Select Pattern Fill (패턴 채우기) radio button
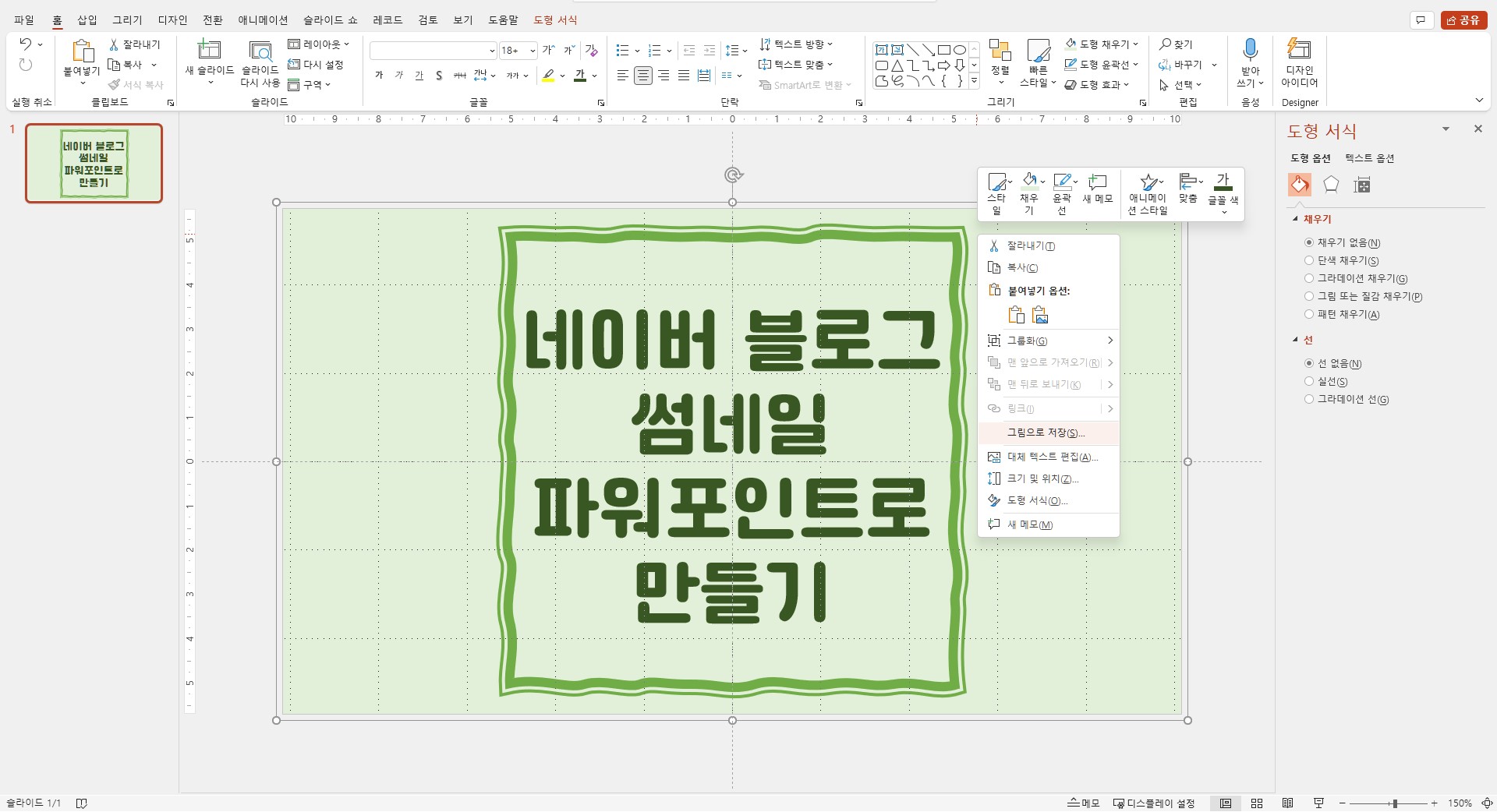Viewport: 1497px width, 812px height. pos(1309,314)
